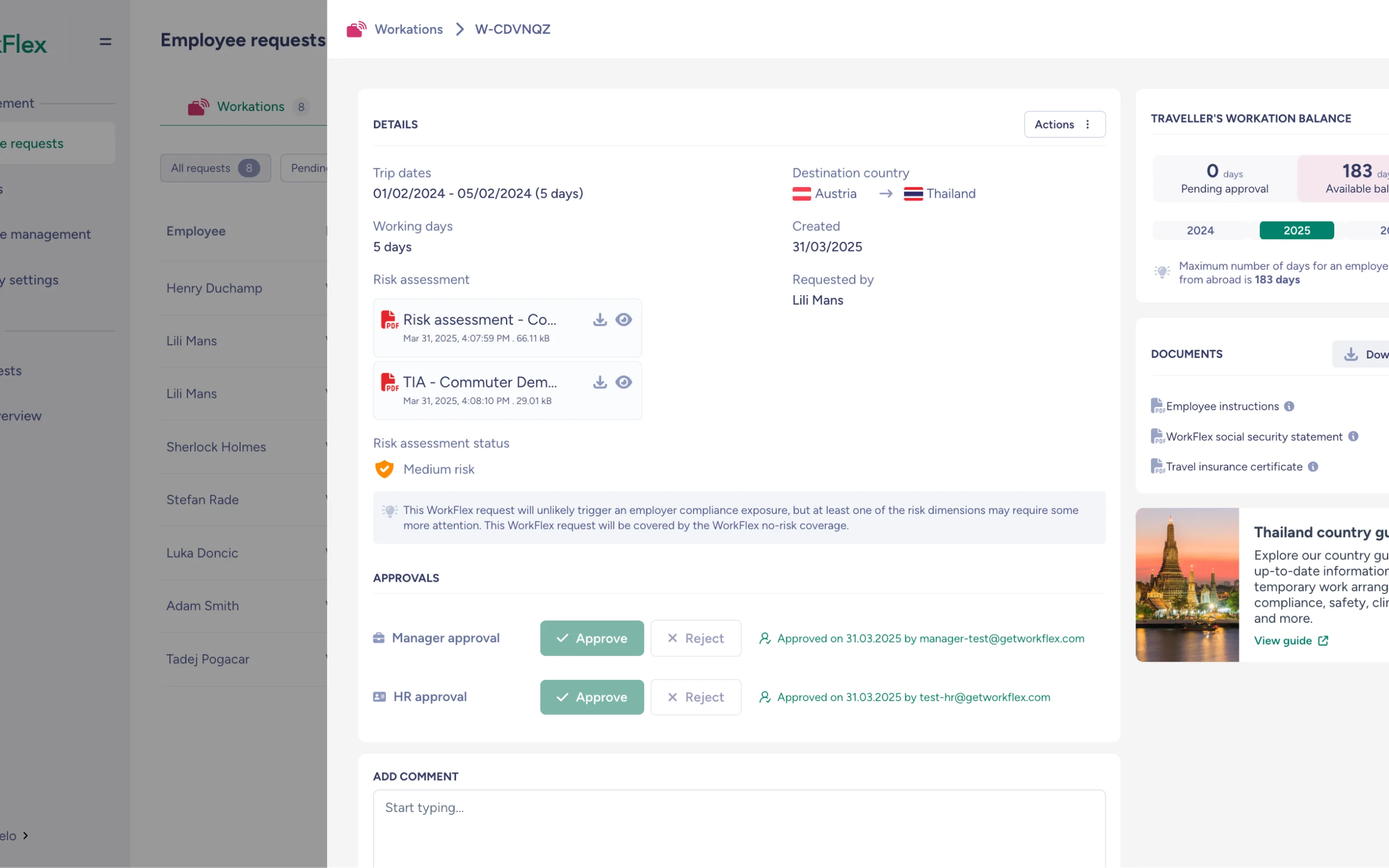Filter by All requests
Image resolution: width=1389 pixels, height=868 pixels.
(215, 168)
